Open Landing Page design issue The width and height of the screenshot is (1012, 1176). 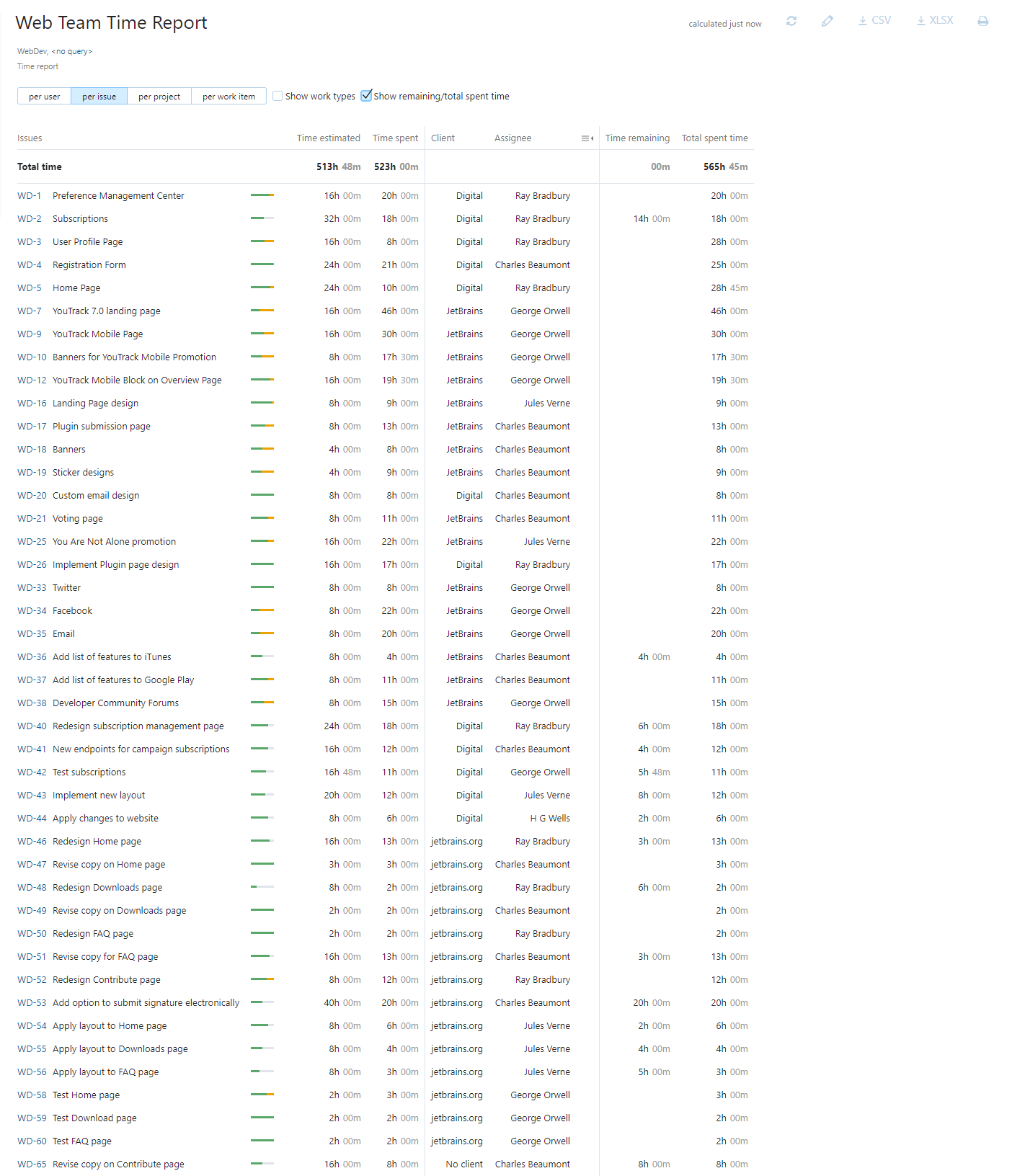(x=95, y=404)
